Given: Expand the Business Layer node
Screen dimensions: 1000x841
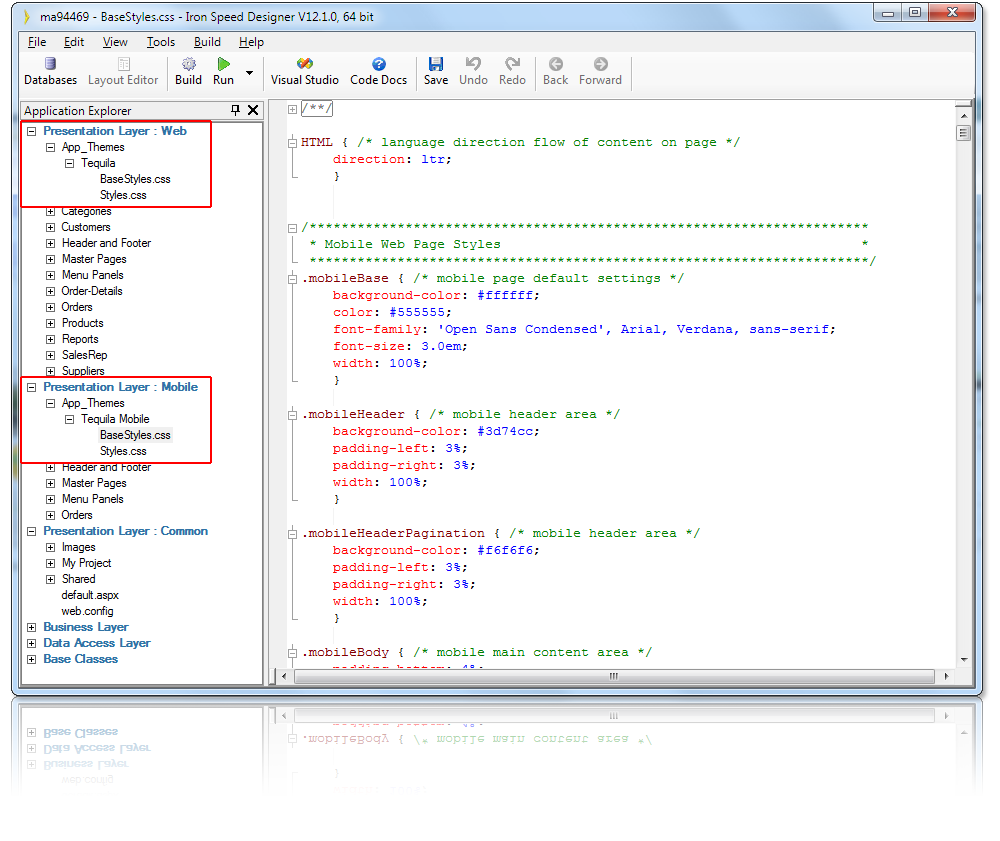Looking at the screenshot, I should click(x=31, y=627).
